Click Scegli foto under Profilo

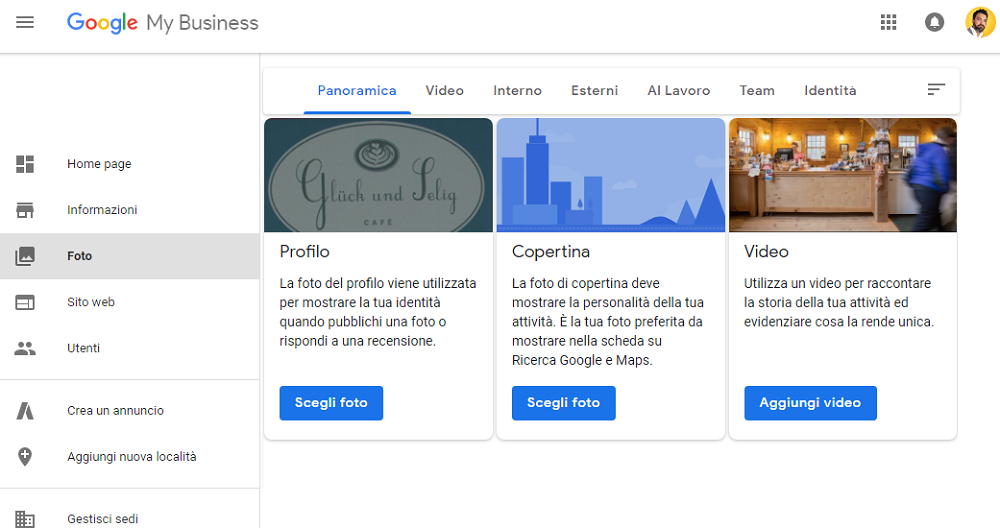click(x=331, y=403)
